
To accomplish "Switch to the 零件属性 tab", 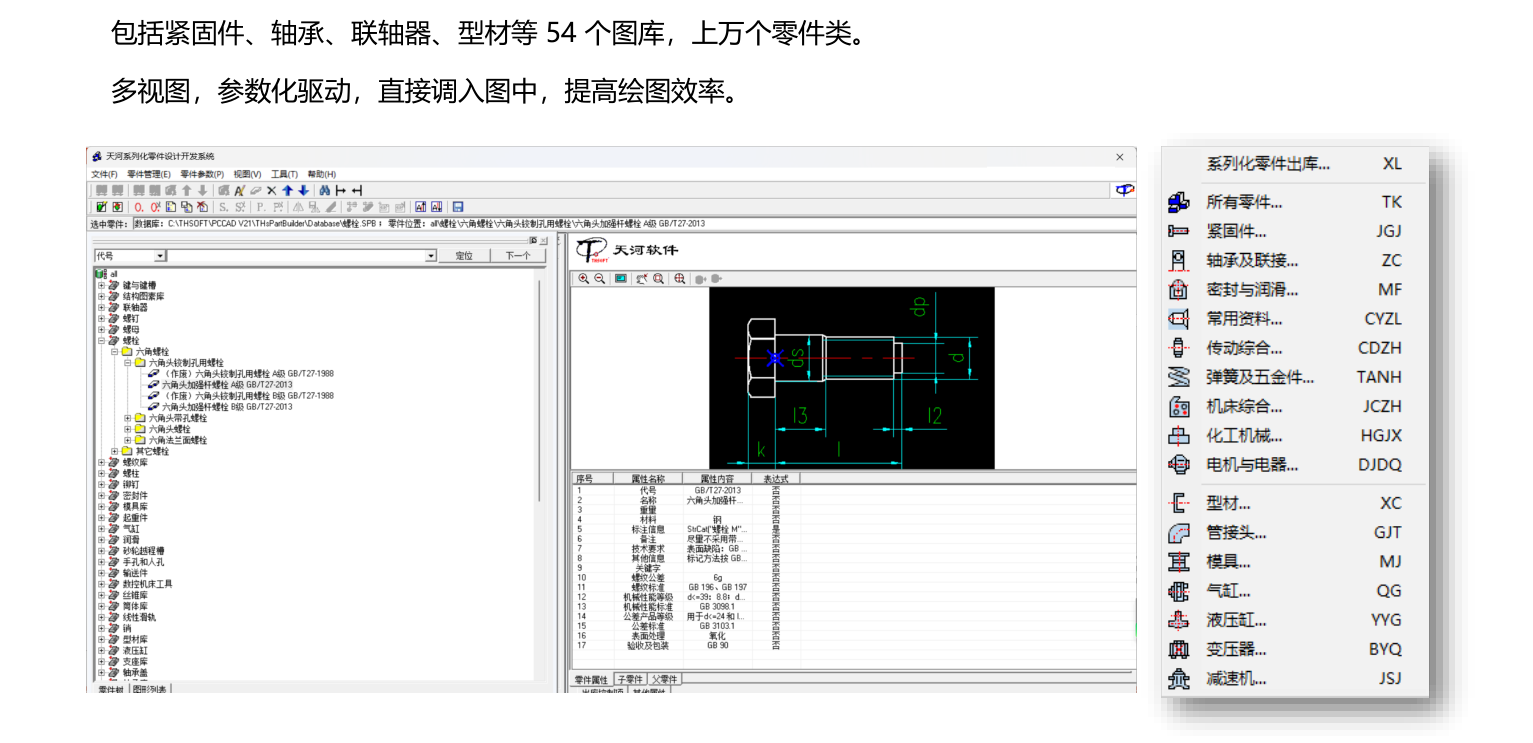I will tap(592, 679).
